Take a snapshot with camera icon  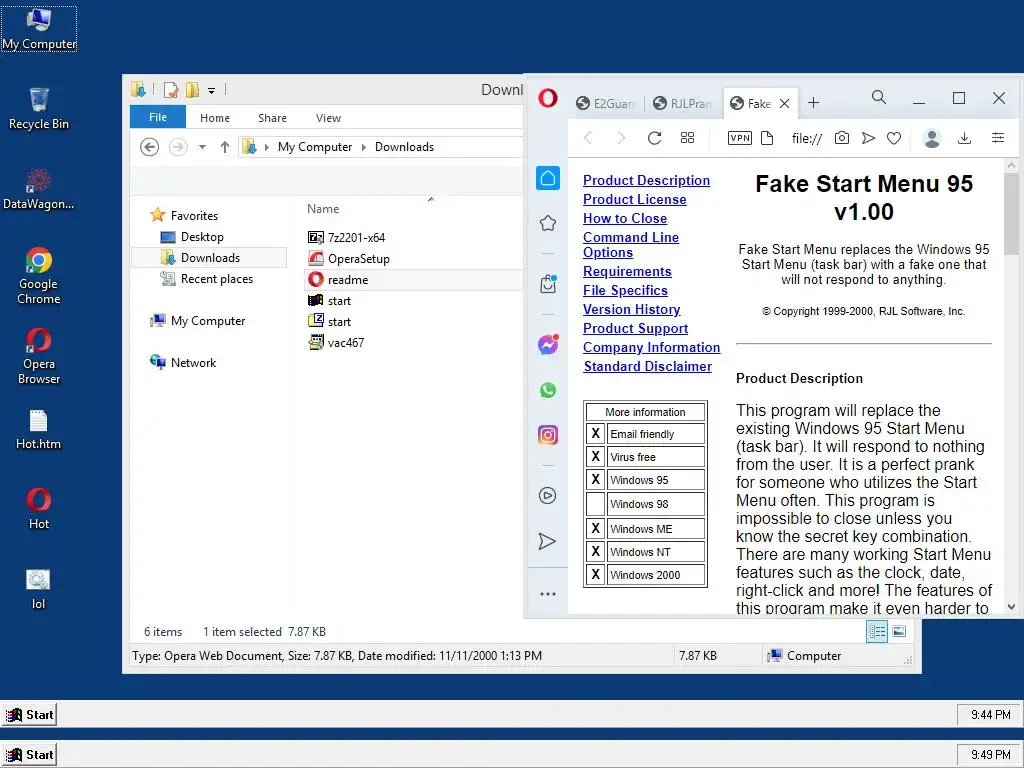pyautogui.click(x=842, y=138)
